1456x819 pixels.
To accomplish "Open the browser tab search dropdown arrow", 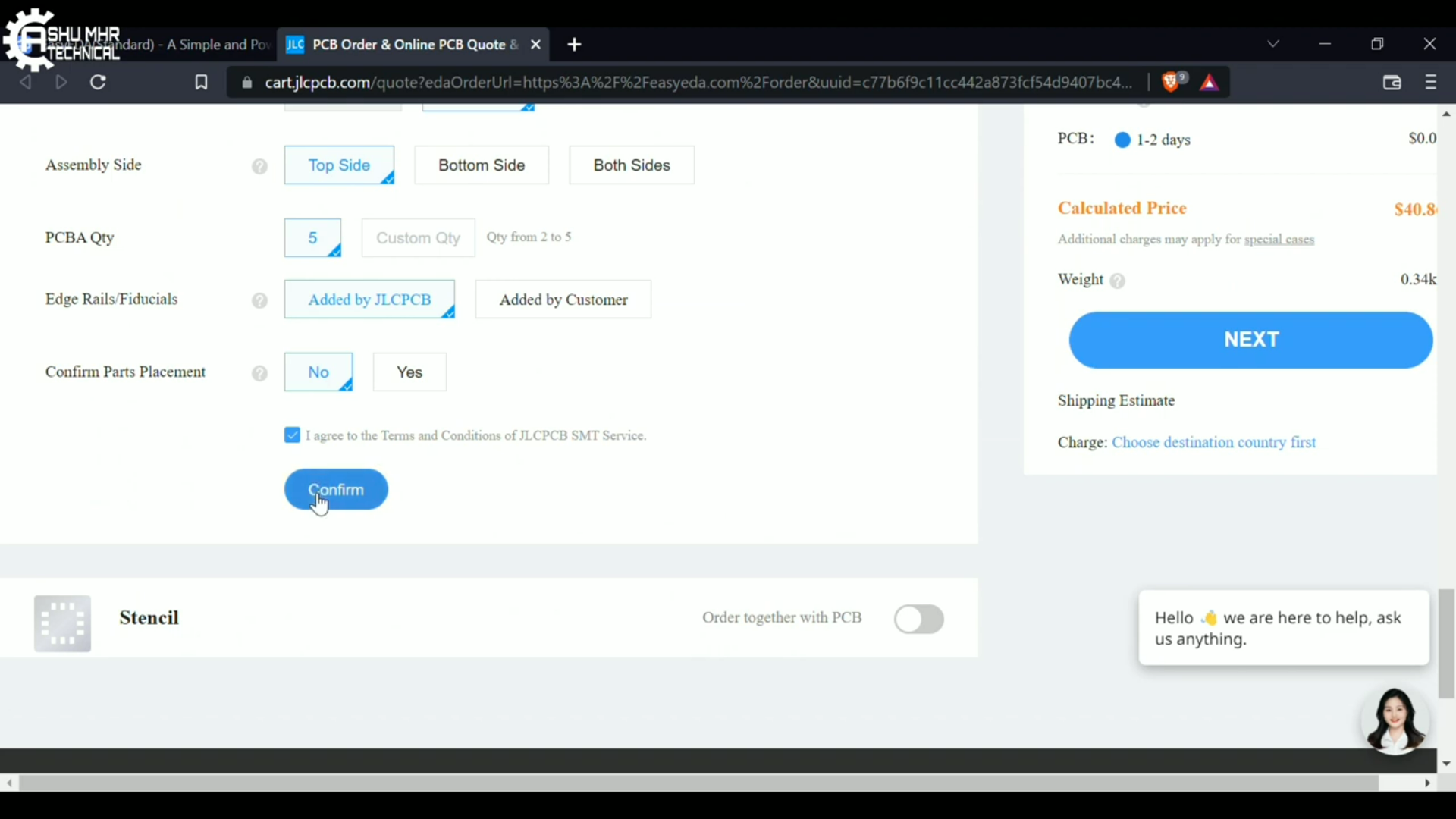I will point(1273,43).
